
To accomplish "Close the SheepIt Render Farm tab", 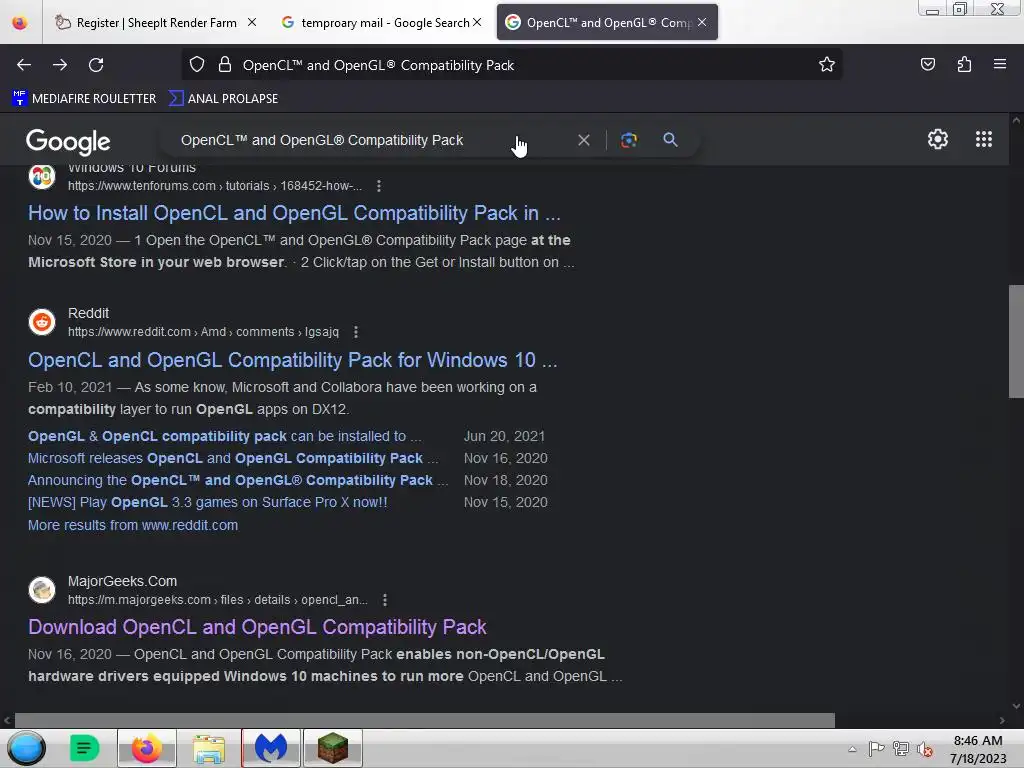I will (x=252, y=22).
